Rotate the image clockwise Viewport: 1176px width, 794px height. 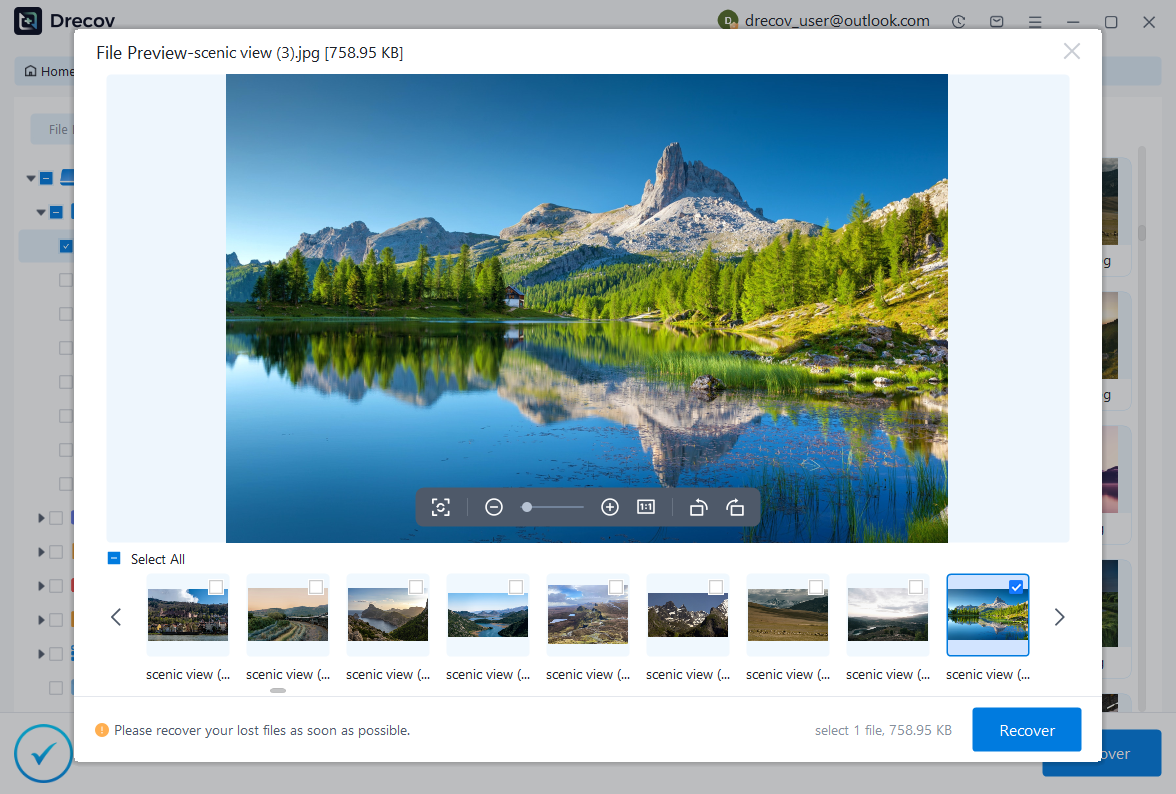point(735,507)
